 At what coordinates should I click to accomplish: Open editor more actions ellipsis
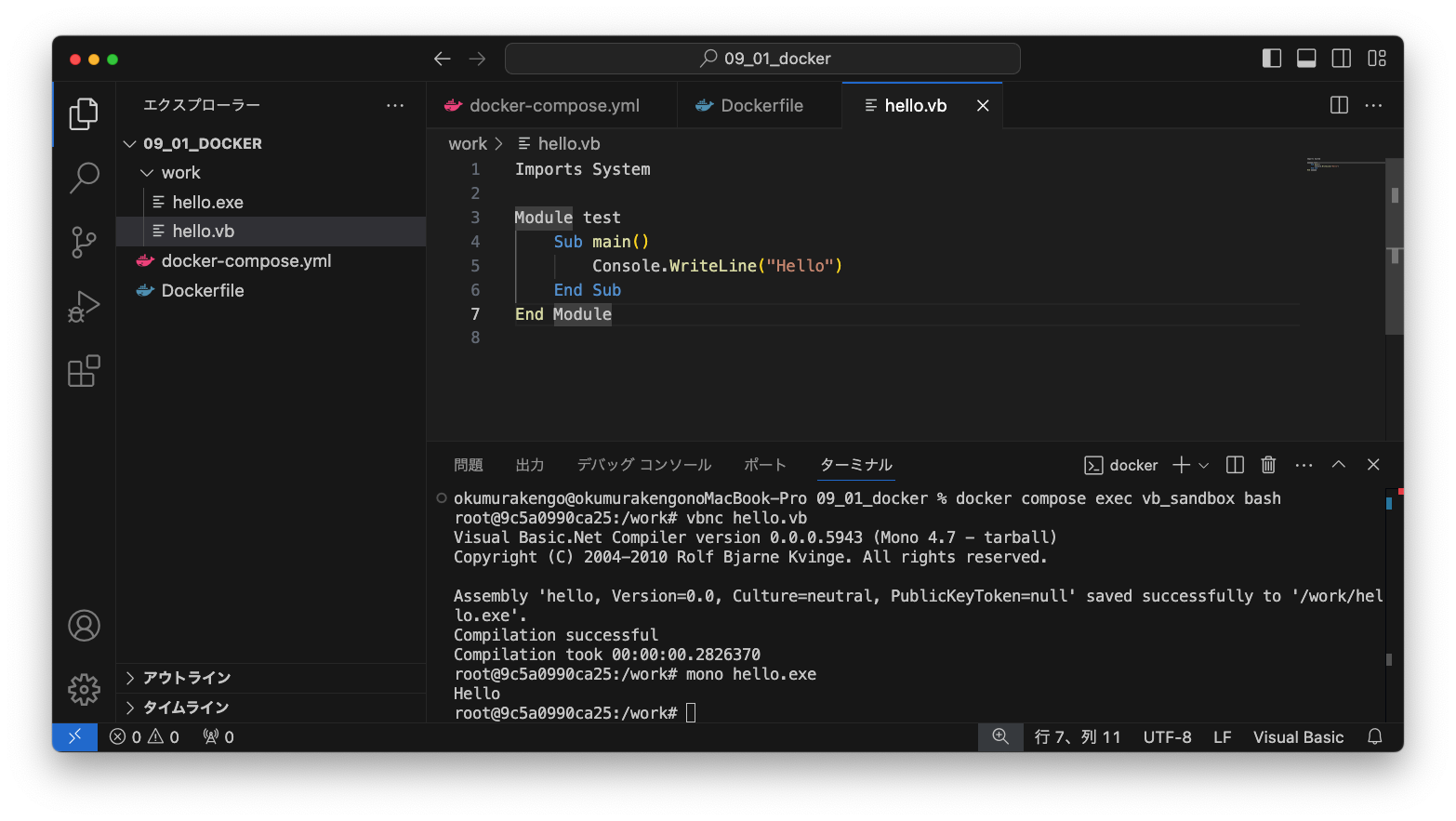(x=1373, y=105)
